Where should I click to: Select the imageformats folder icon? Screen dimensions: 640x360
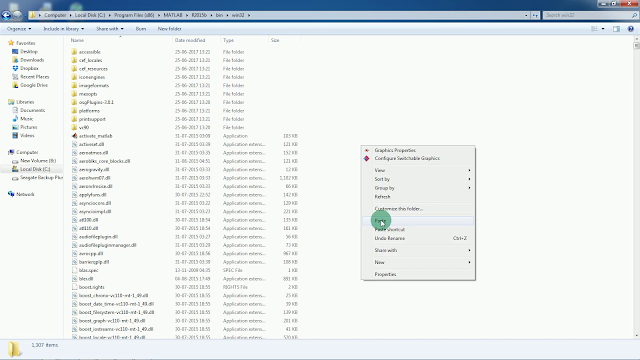tap(74, 85)
